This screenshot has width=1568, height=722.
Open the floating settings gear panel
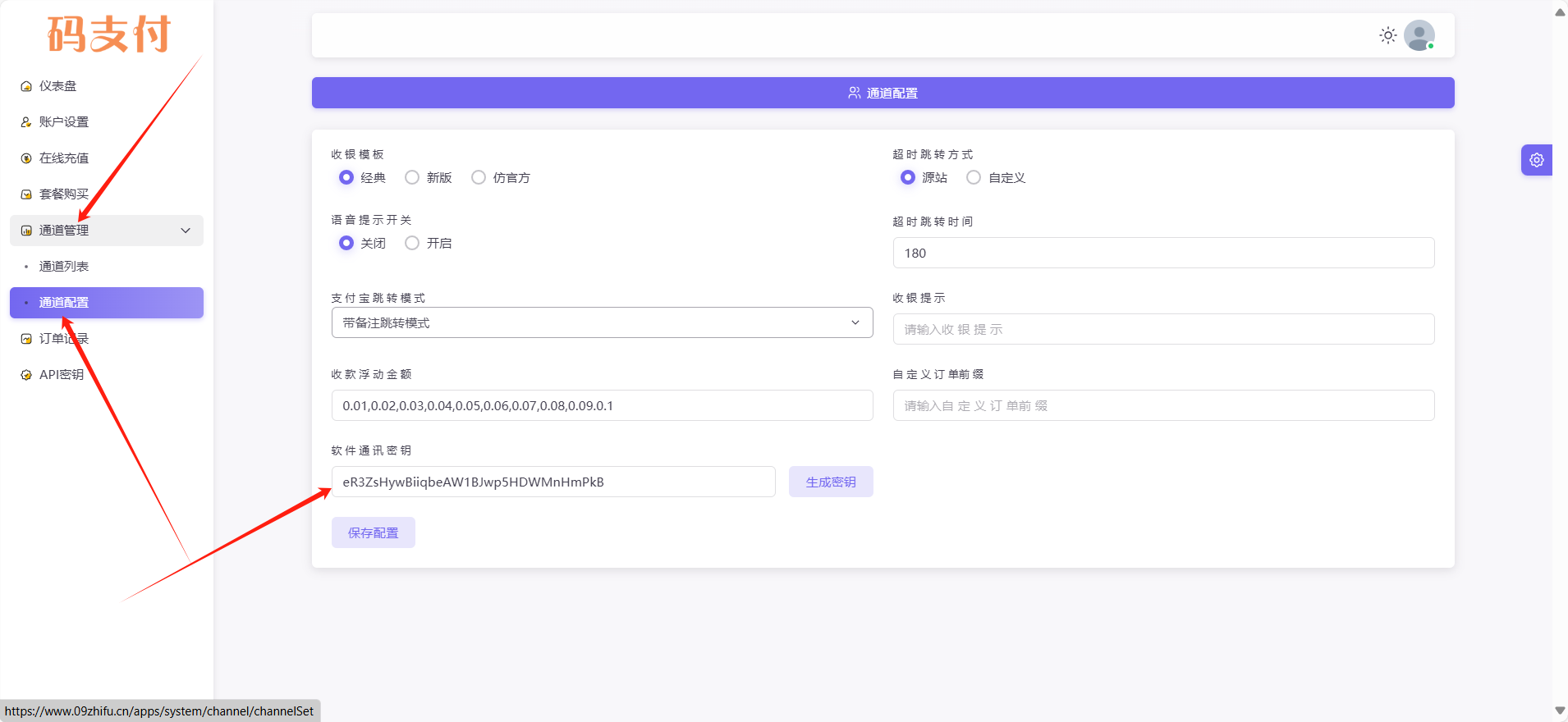[1537, 160]
